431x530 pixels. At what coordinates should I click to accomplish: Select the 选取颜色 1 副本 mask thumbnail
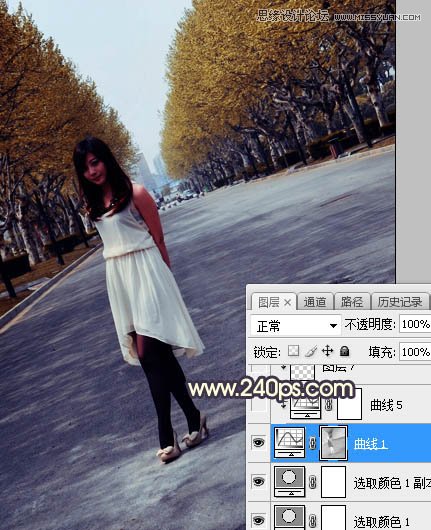[x=334, y=482]
